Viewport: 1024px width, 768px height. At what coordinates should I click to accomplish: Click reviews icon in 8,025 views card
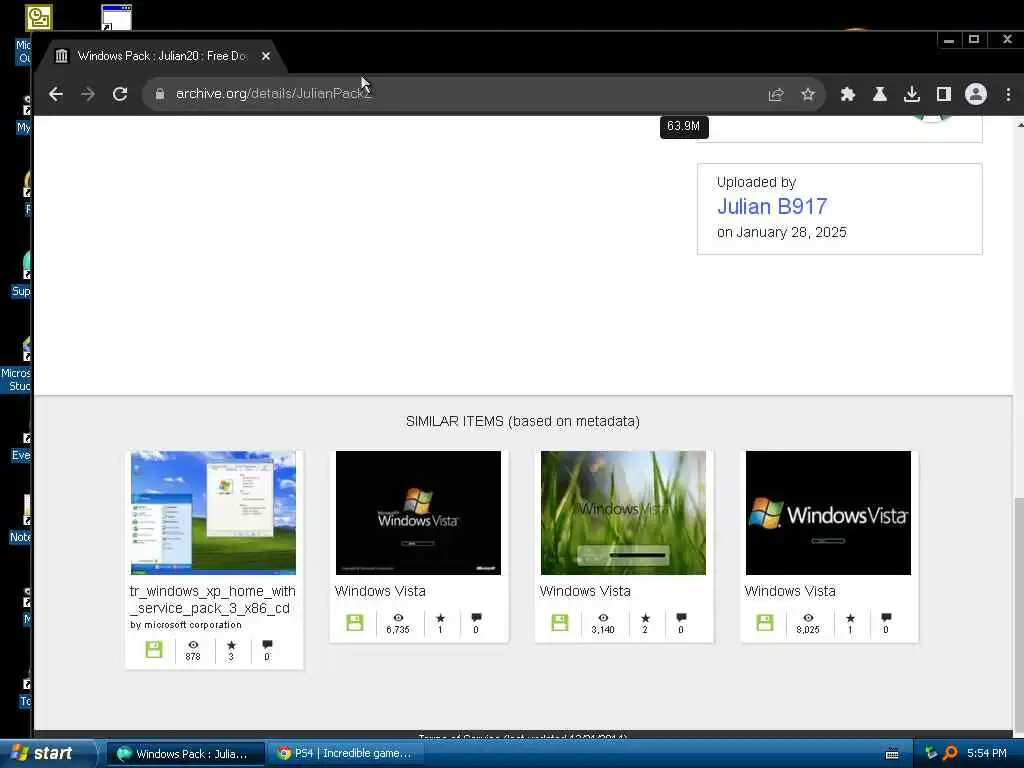point(886,618)
